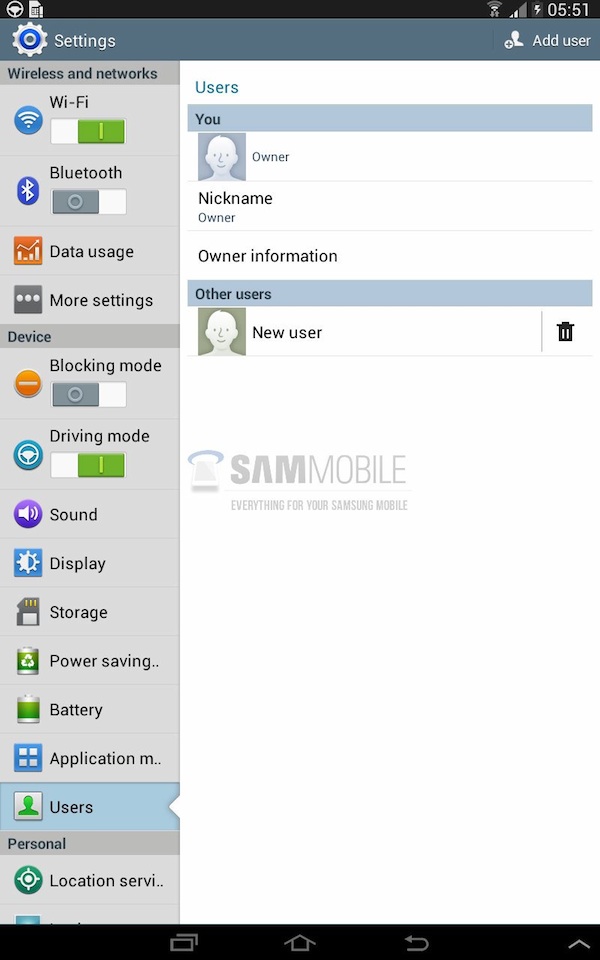Disable the Driving mode switch

[89, 465]
